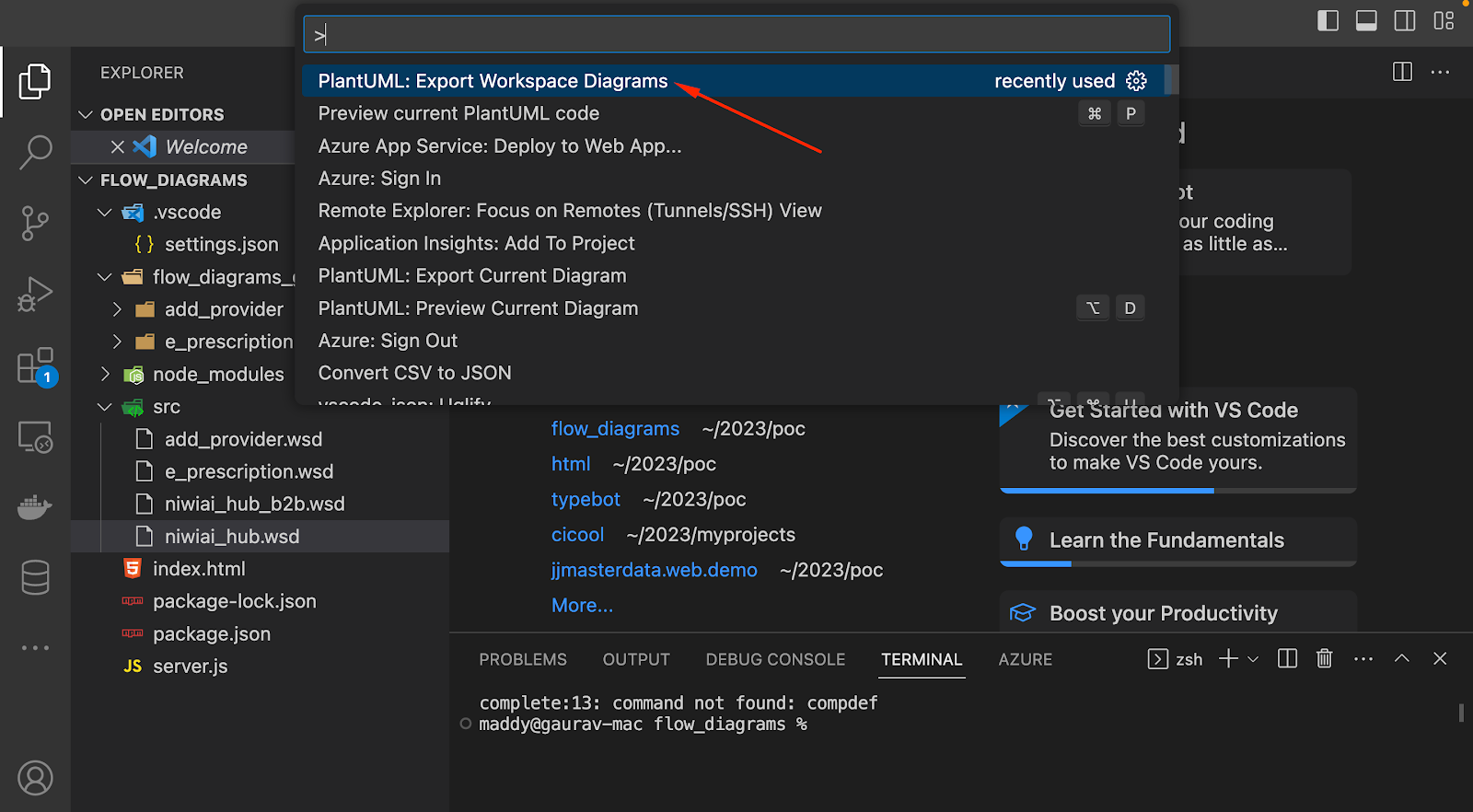
Task: Close the terminal panel
Action: pos(1441,658)
